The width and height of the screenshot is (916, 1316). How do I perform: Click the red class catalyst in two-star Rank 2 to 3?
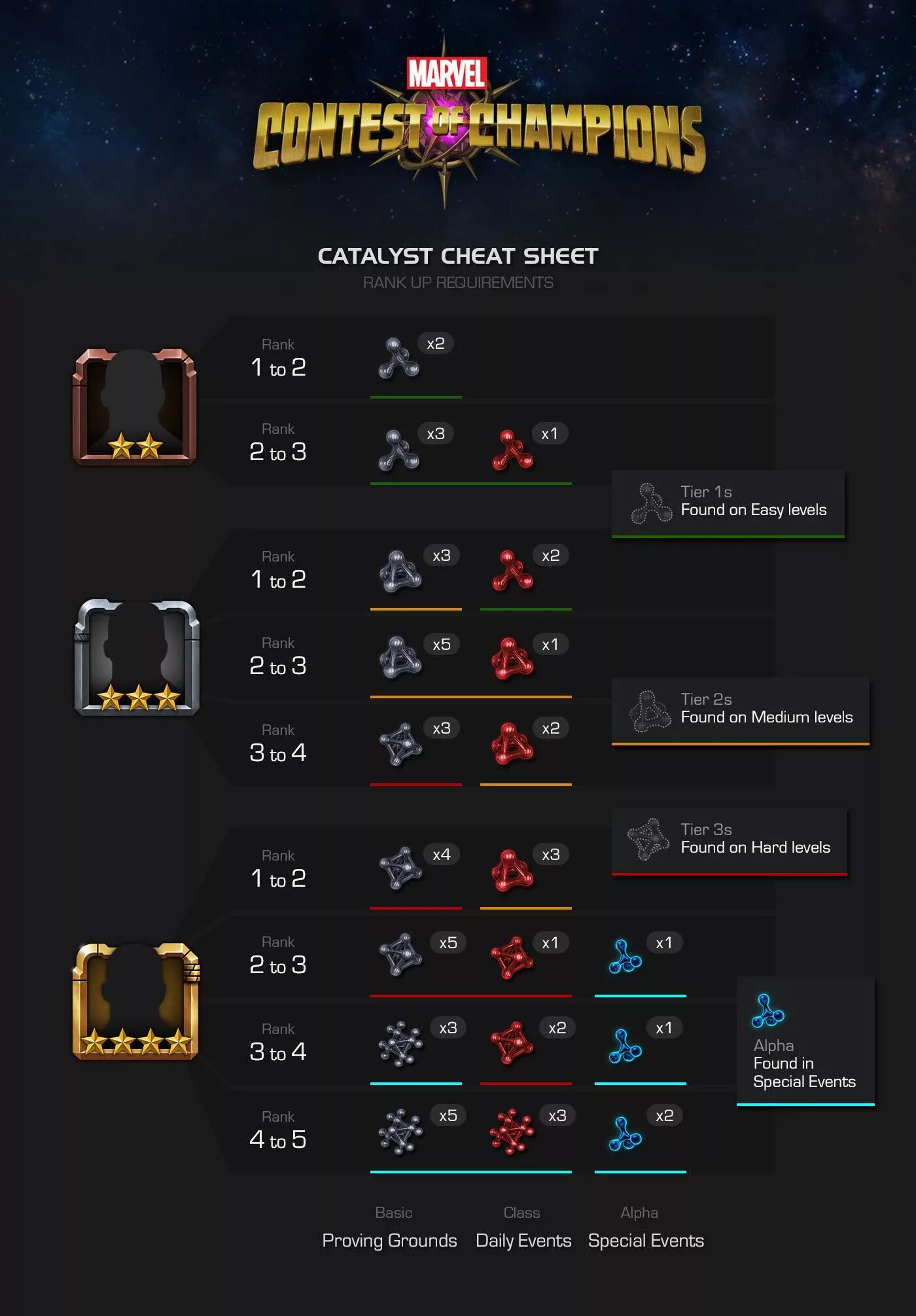tap(512, 450)
